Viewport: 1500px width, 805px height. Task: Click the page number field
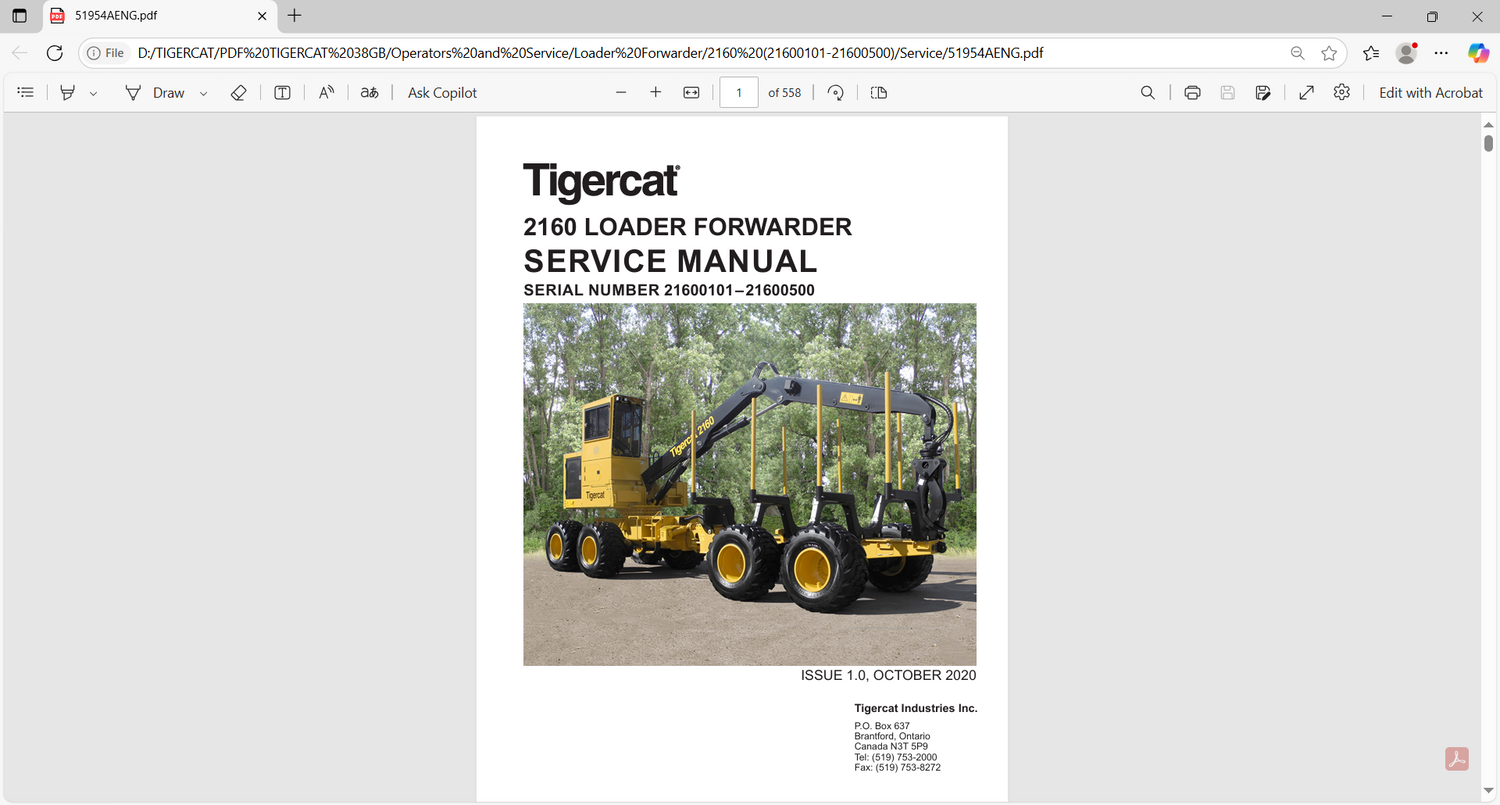[739, 92]
